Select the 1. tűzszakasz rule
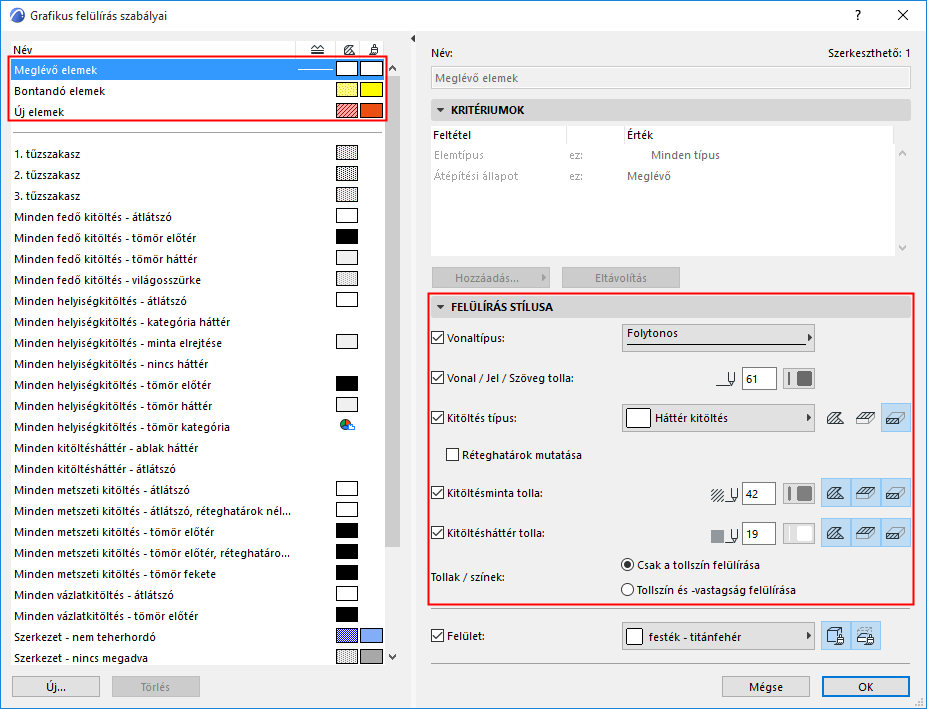This screenshot has width=927, height=709. [x=197, y=154]
